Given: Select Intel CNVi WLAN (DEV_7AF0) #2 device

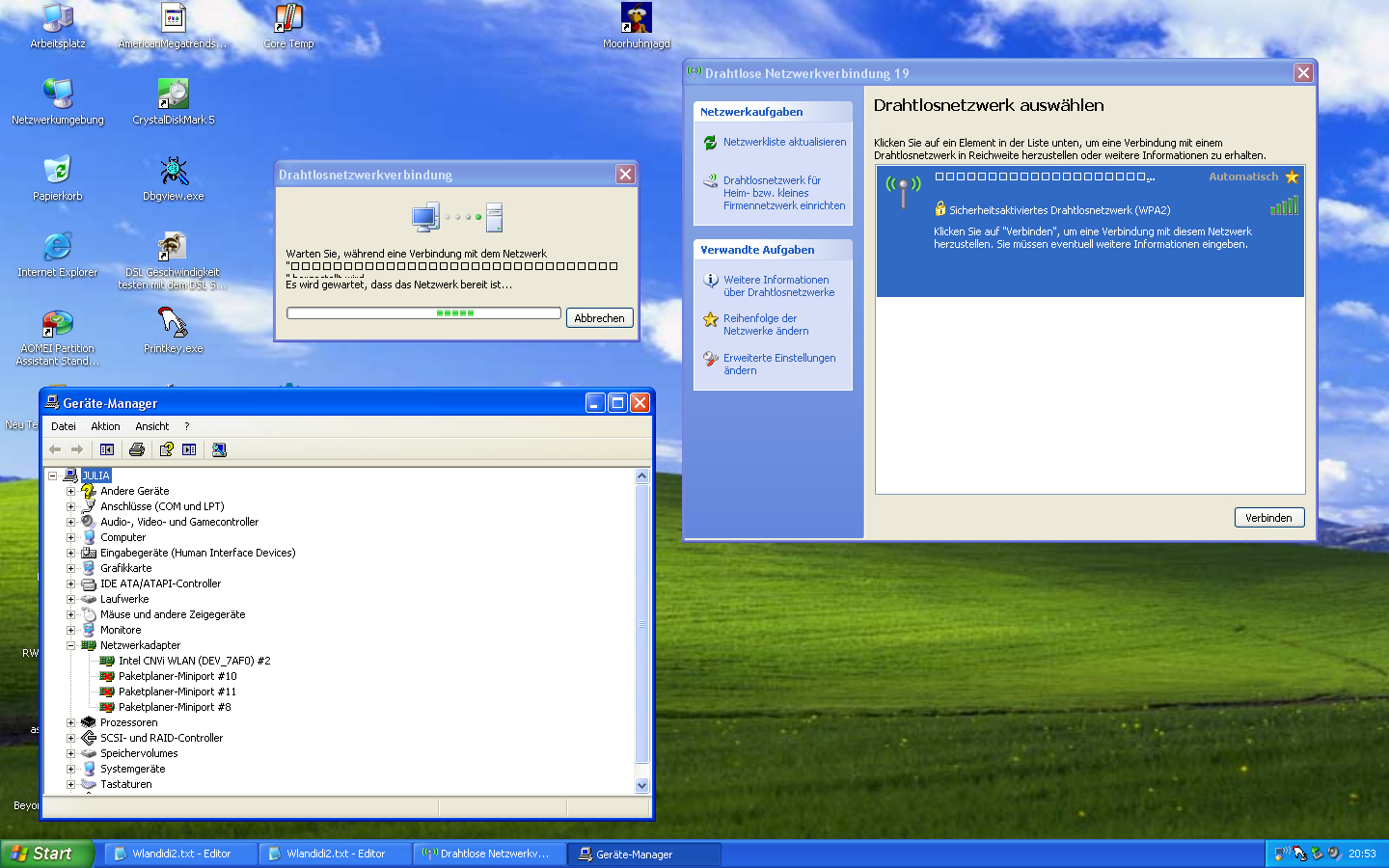Looking at the screenshot, I should [194, 661].
